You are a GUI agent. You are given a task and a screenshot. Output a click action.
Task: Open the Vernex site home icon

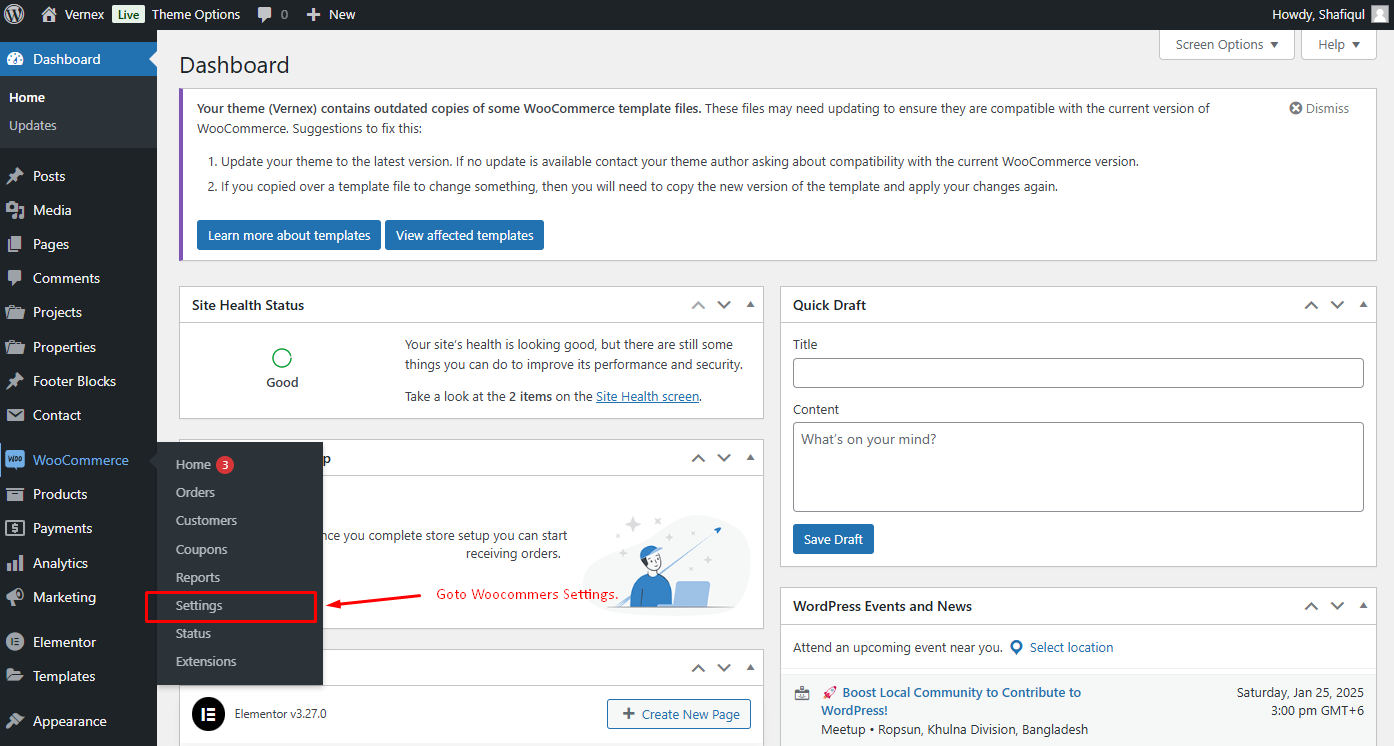48,14
